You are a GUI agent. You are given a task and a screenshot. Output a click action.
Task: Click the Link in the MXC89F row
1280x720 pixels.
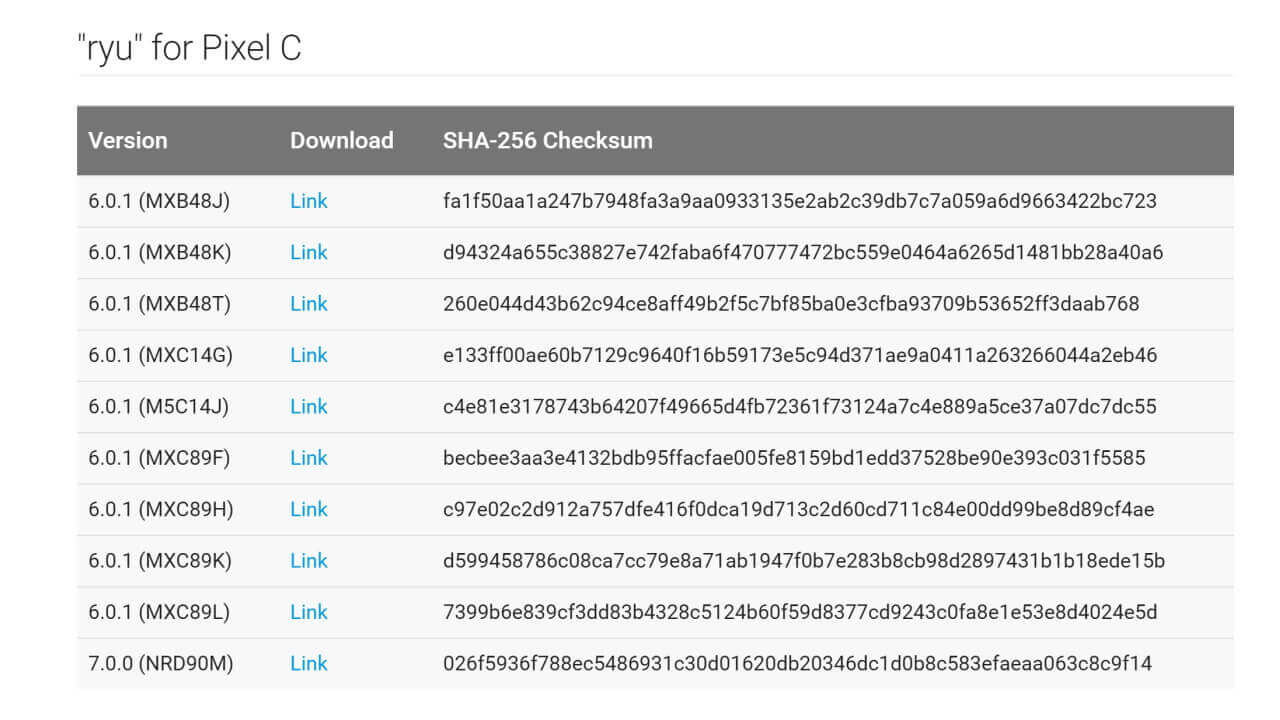click(308, 458)
